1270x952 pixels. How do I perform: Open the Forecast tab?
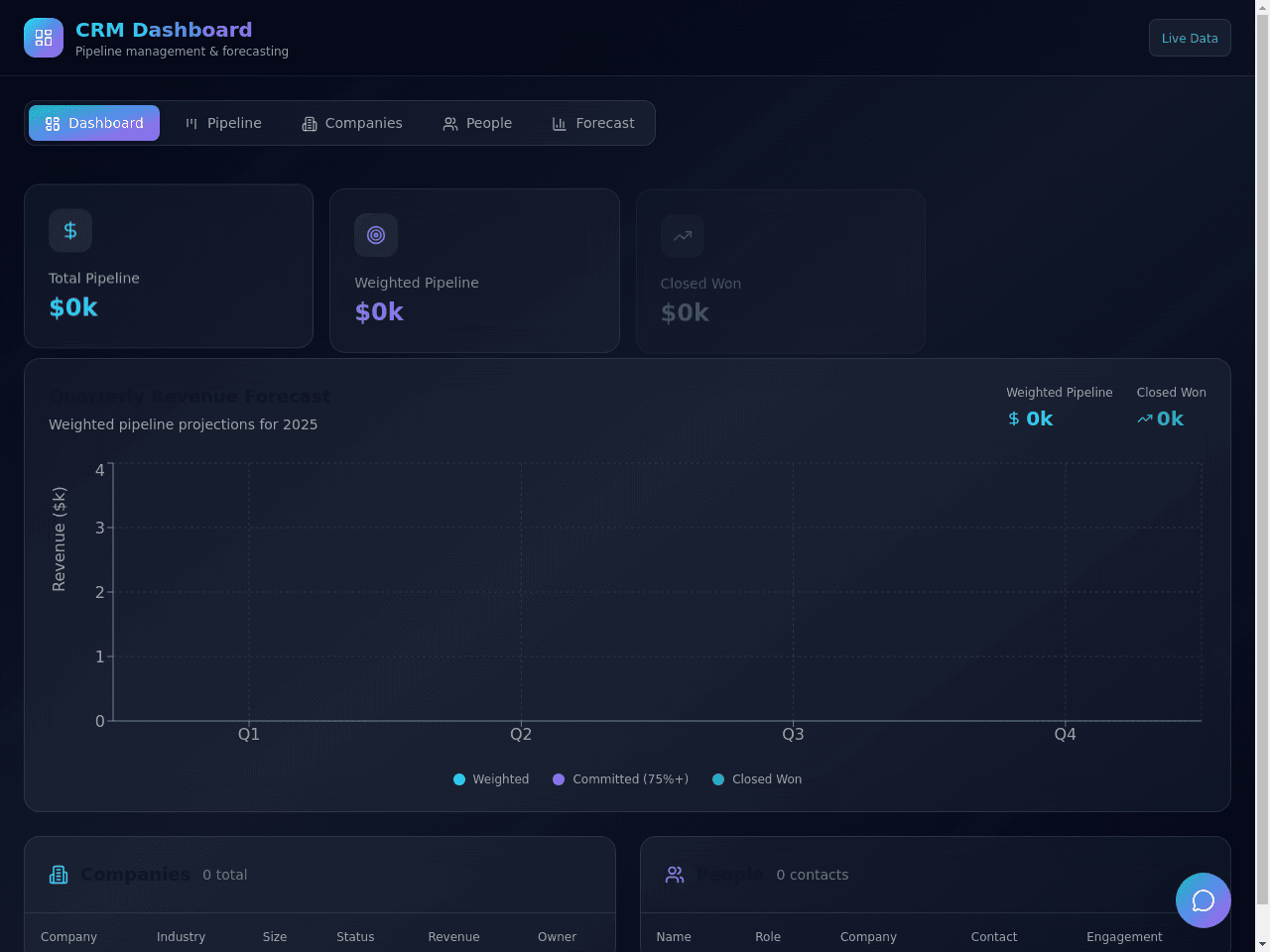pyautogui.click(x=593, y=123)
